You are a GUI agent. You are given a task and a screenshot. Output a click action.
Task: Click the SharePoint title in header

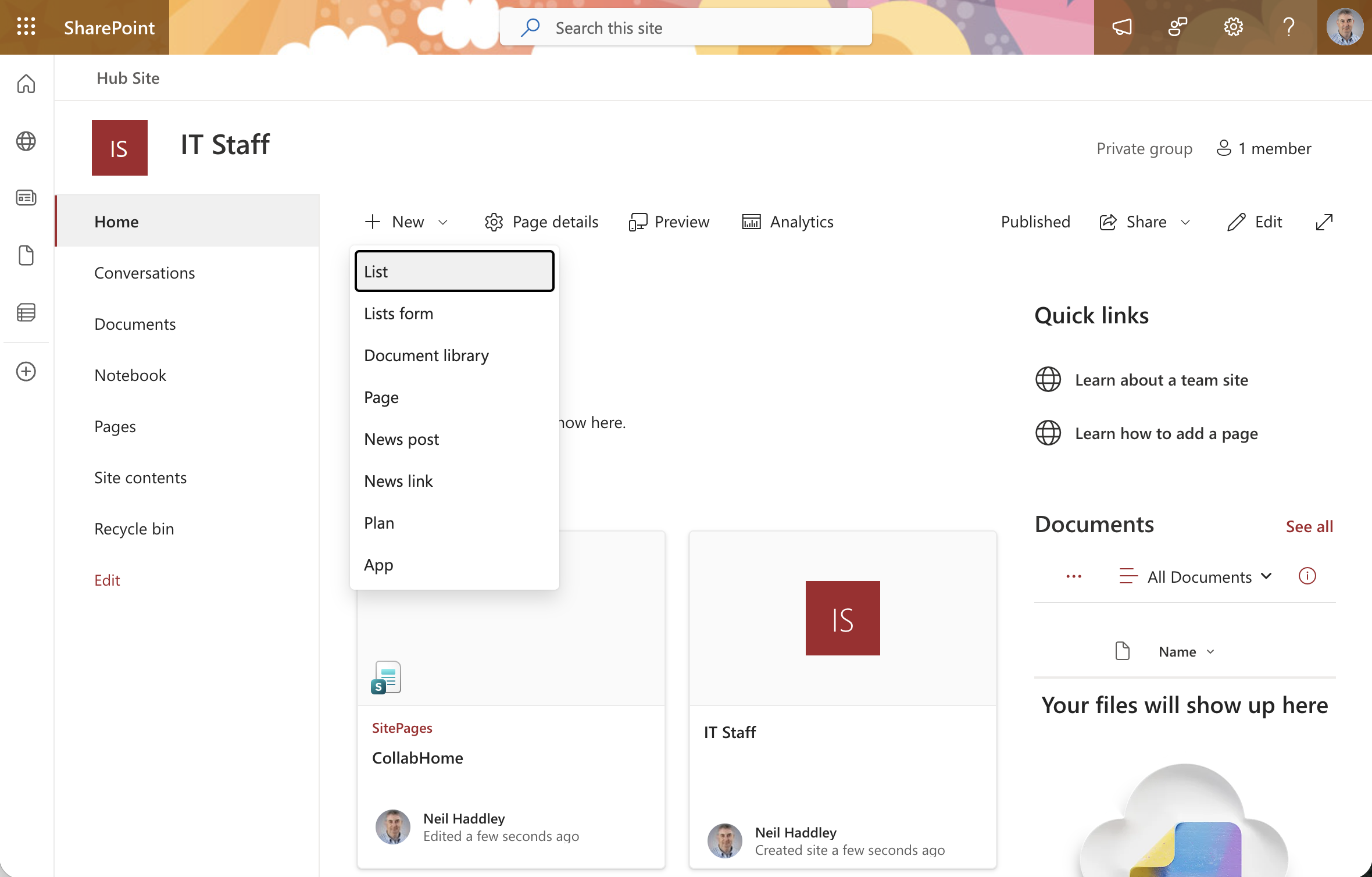pos(109,27)
